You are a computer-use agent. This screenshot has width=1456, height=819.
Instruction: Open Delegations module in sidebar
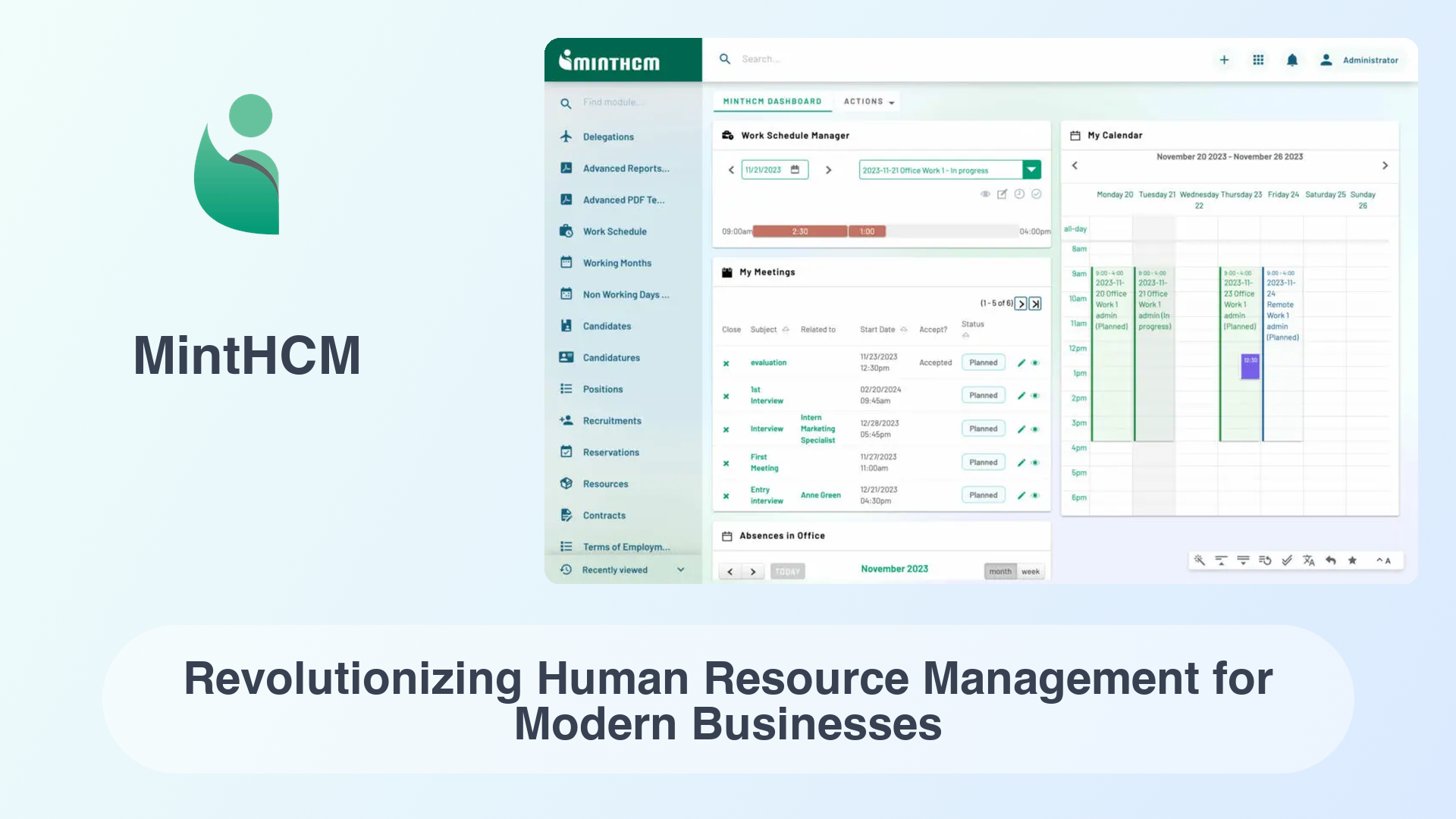tap(607, 137)
